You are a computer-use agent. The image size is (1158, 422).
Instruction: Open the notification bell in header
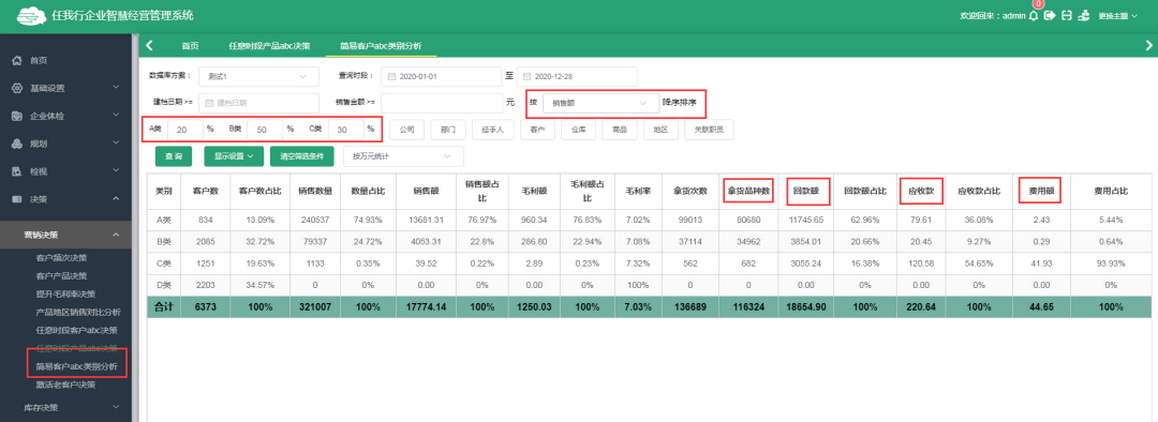tap(1034, 16)
